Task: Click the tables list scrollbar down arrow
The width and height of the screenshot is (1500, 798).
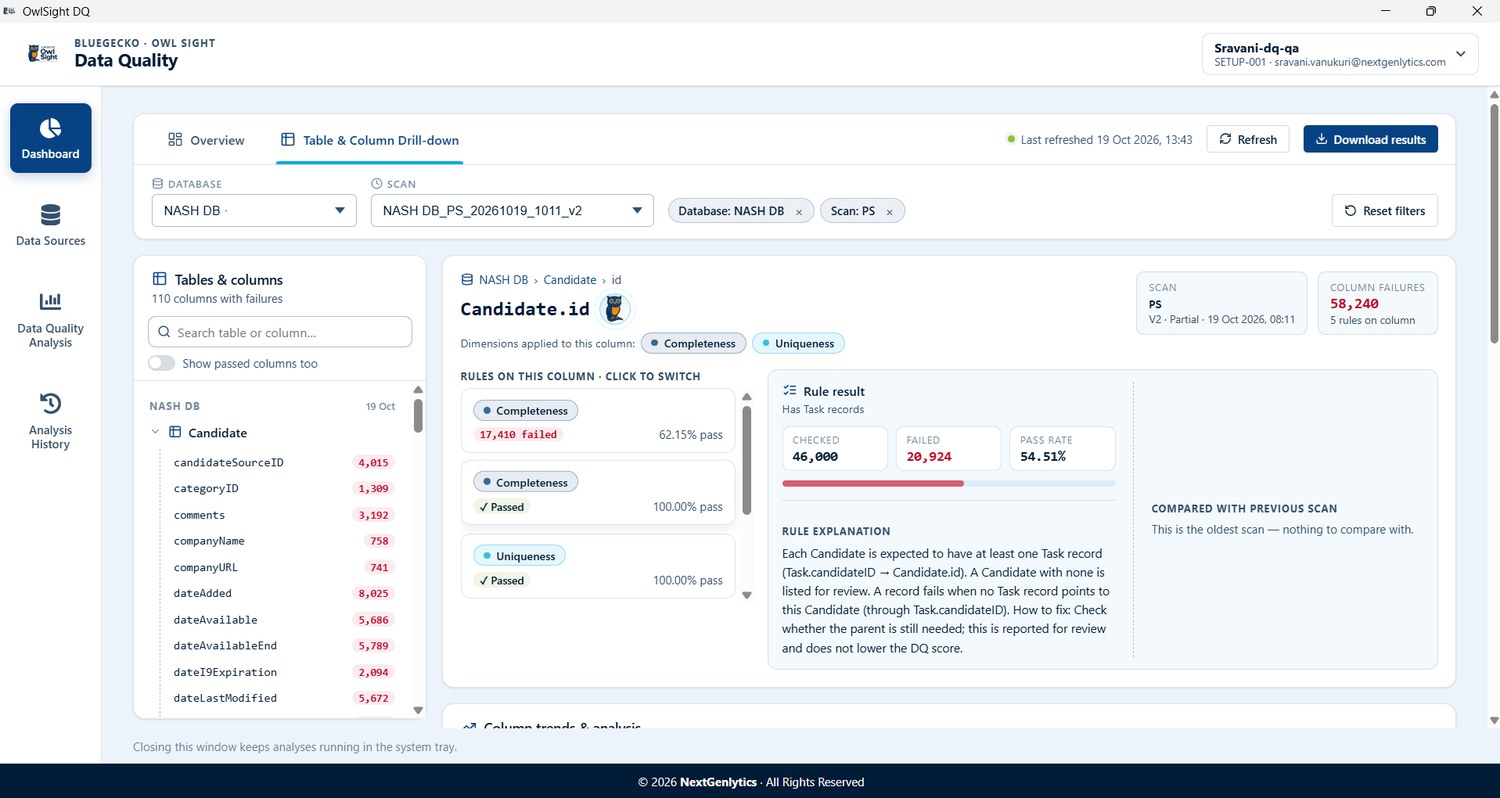Action: [418, 710]
